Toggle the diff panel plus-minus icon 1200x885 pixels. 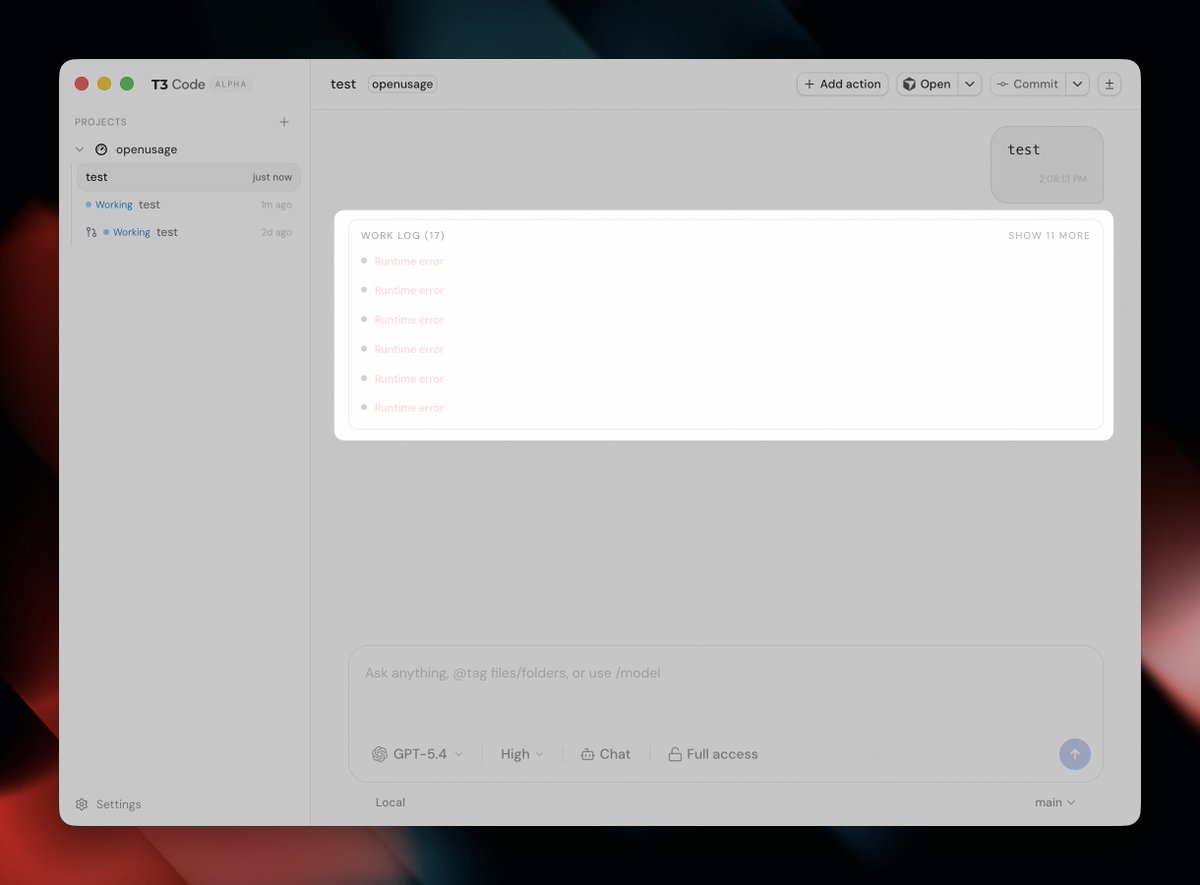pyautogui.click(x=1109, y=84)
